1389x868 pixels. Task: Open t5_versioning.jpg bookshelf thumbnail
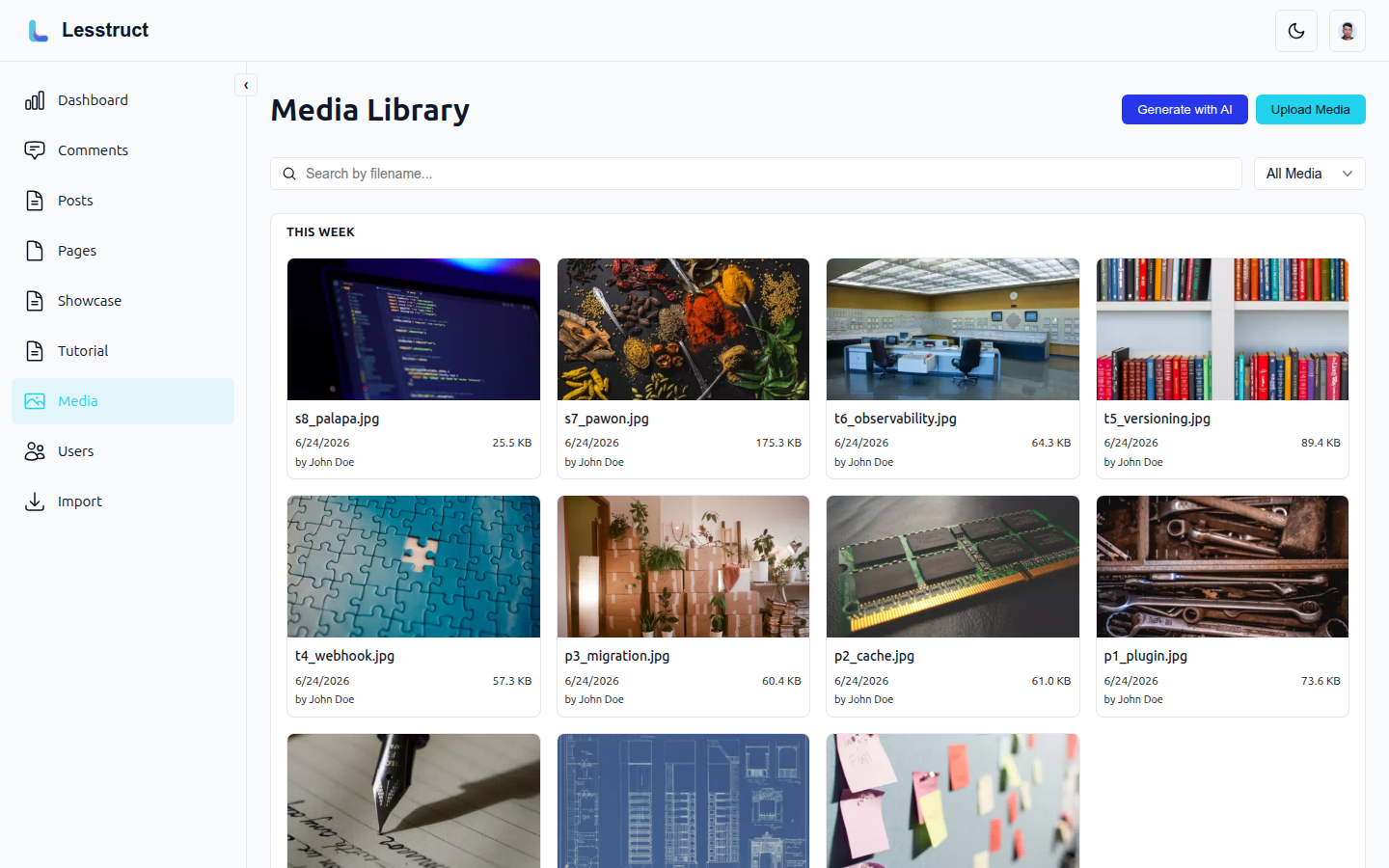[1222, 329]
